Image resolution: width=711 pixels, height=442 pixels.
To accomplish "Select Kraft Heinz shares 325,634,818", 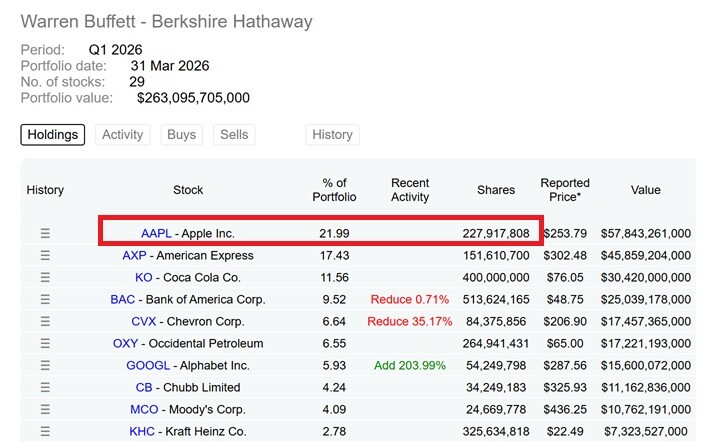I will point(496,432).
